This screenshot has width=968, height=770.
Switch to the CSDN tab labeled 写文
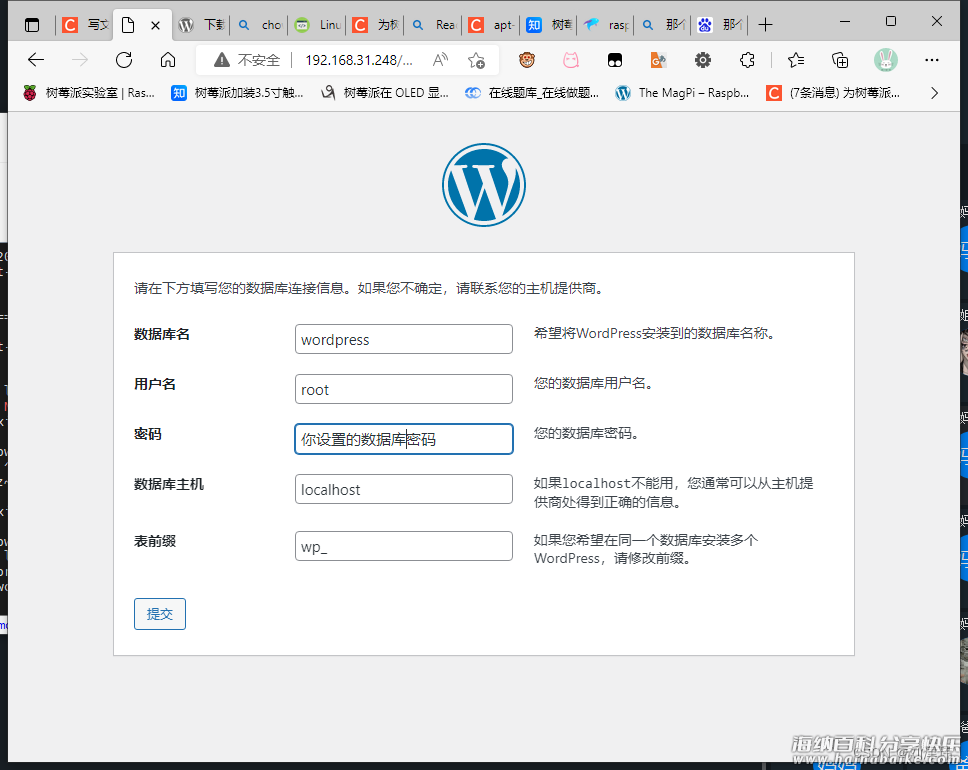(85, 25)
